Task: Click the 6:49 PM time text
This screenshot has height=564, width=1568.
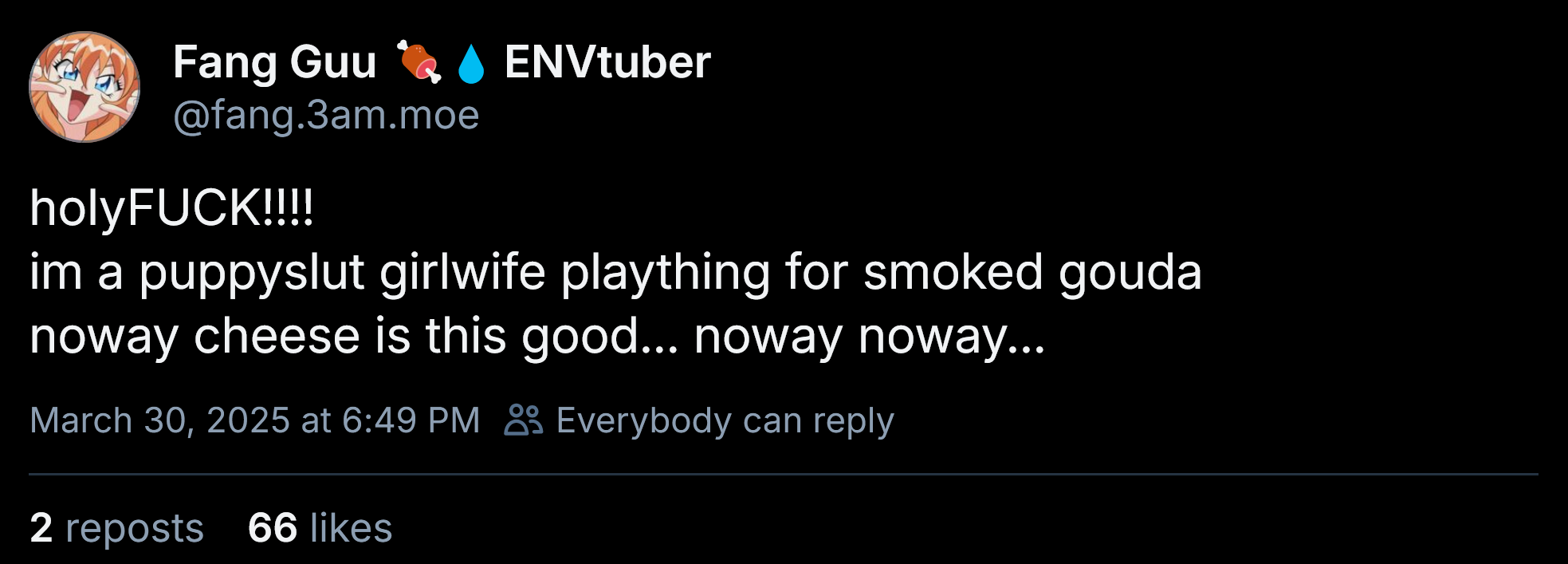Action: pyautogui.click(x=411, y=420)
